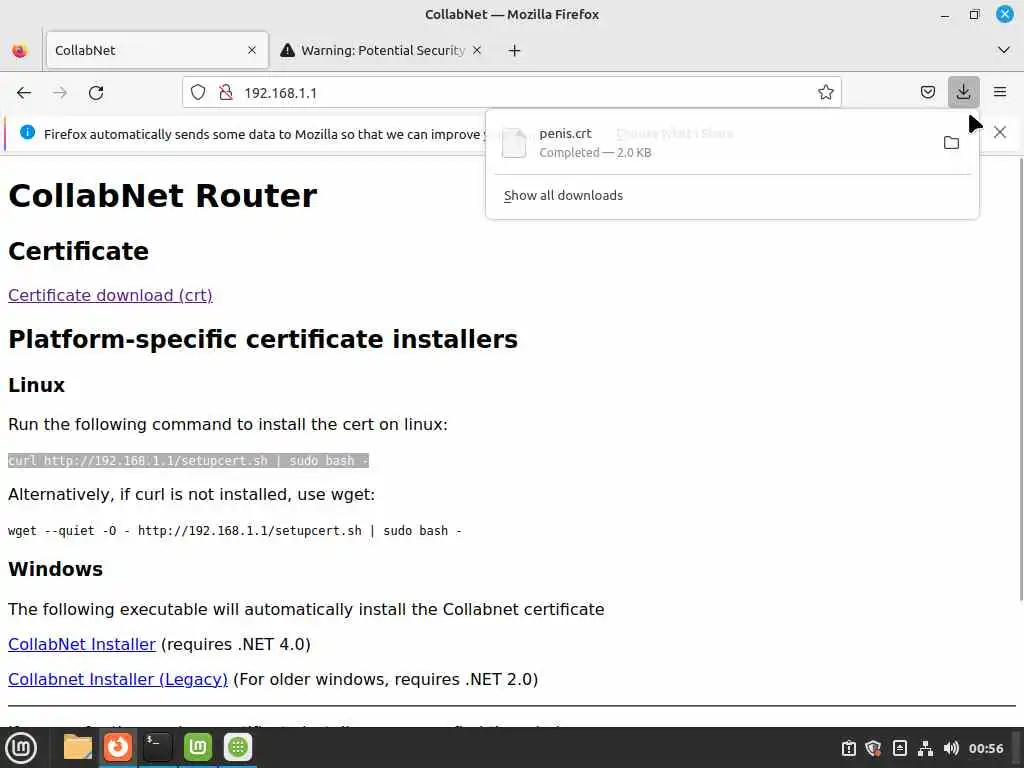Open the green Mint app in taskbar

click(198, 747)
